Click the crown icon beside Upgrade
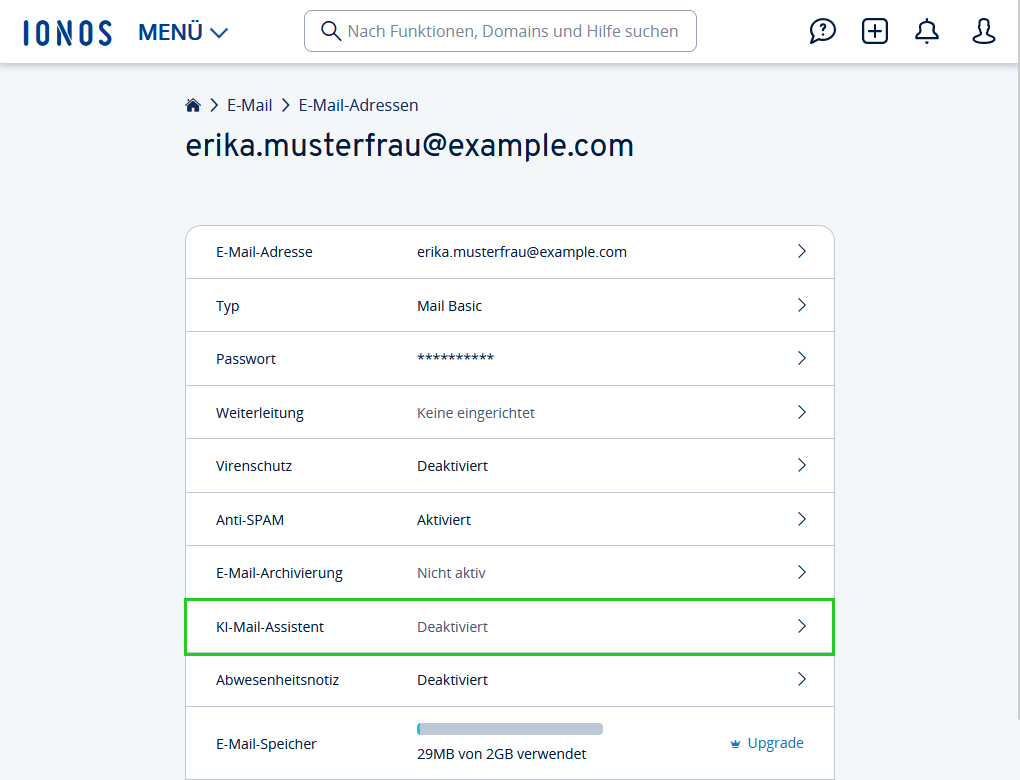The height and width of the screenshot is (780, 1020). pyautogui.click(x=736, y=744)
